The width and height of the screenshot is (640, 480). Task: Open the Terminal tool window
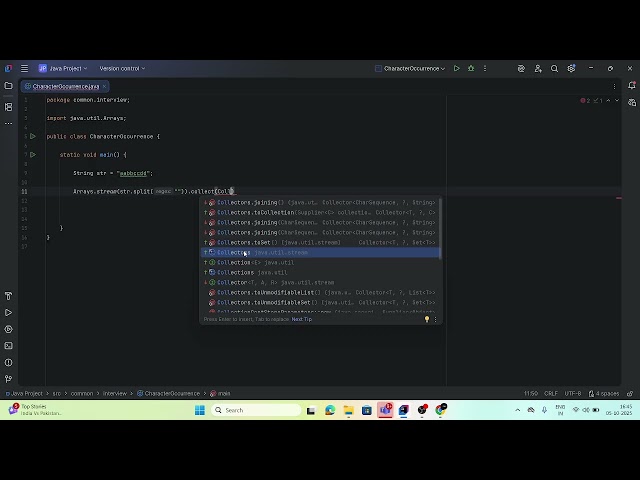[8, 346]
